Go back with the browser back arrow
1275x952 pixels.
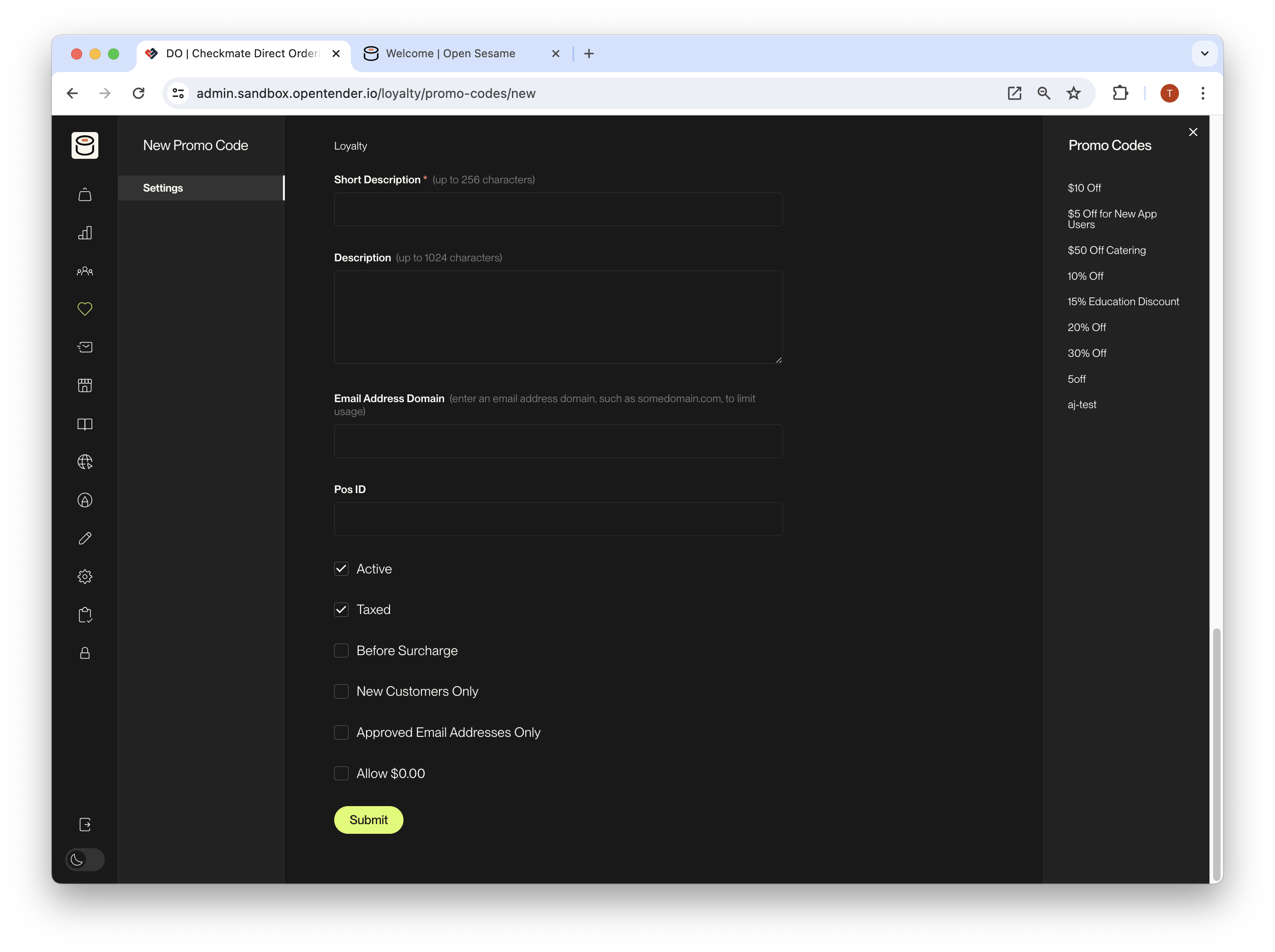coord(72,93)
